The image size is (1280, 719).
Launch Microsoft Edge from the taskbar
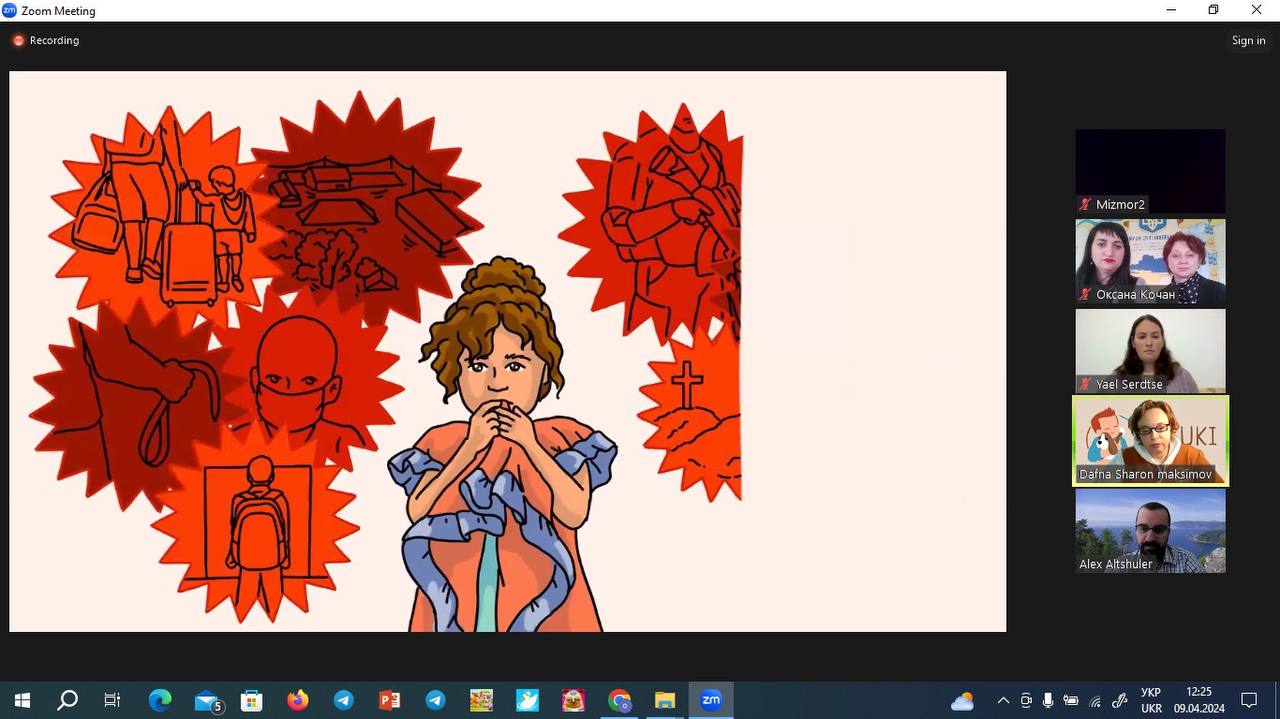(160, 701)
